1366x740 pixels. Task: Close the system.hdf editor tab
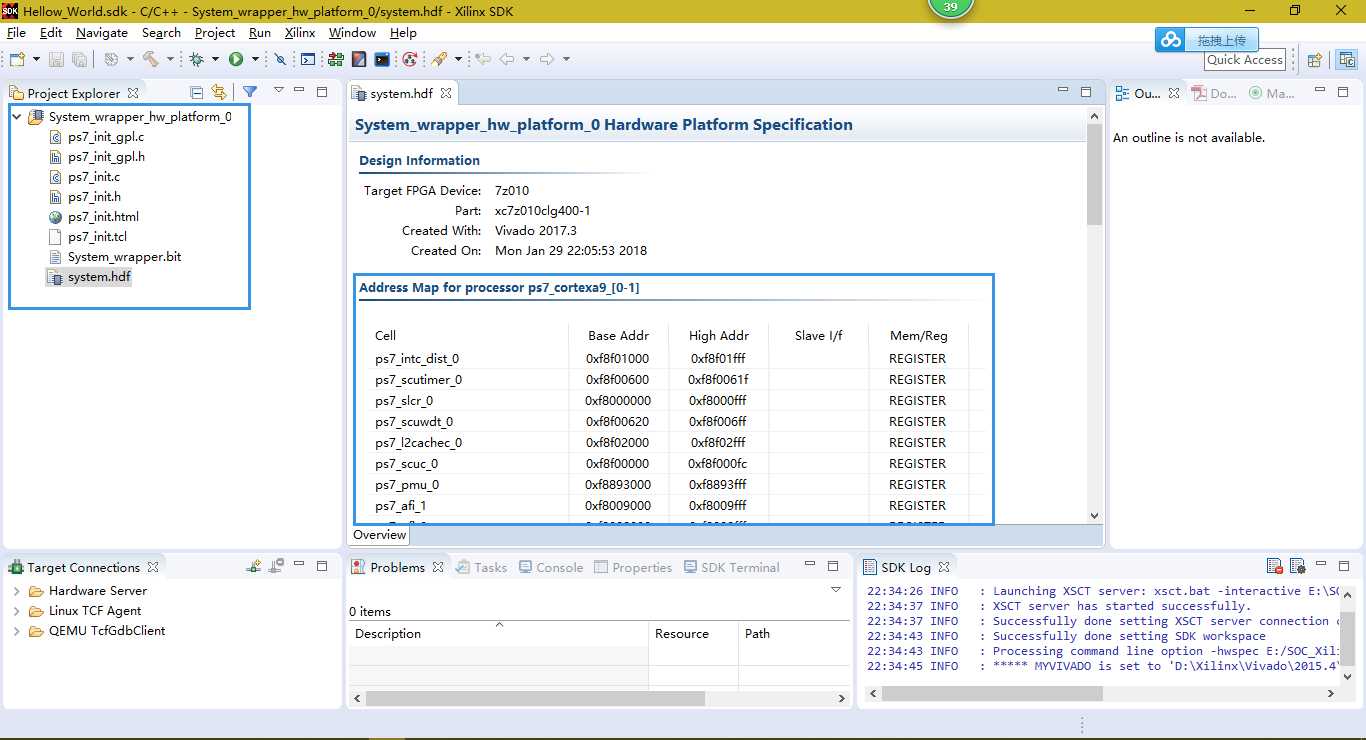click(446, 93)
